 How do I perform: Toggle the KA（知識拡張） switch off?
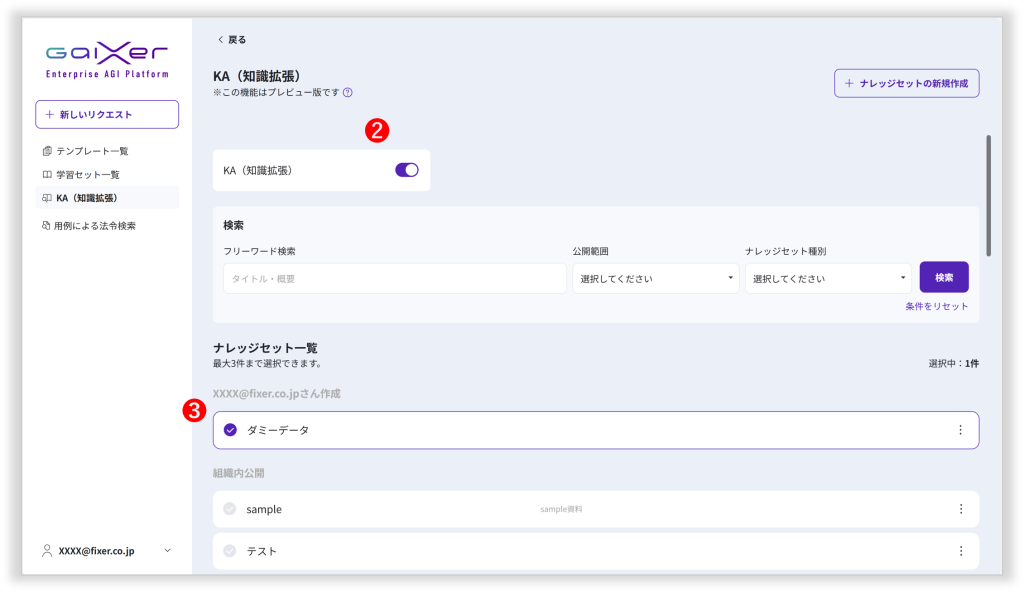[406, 171]
